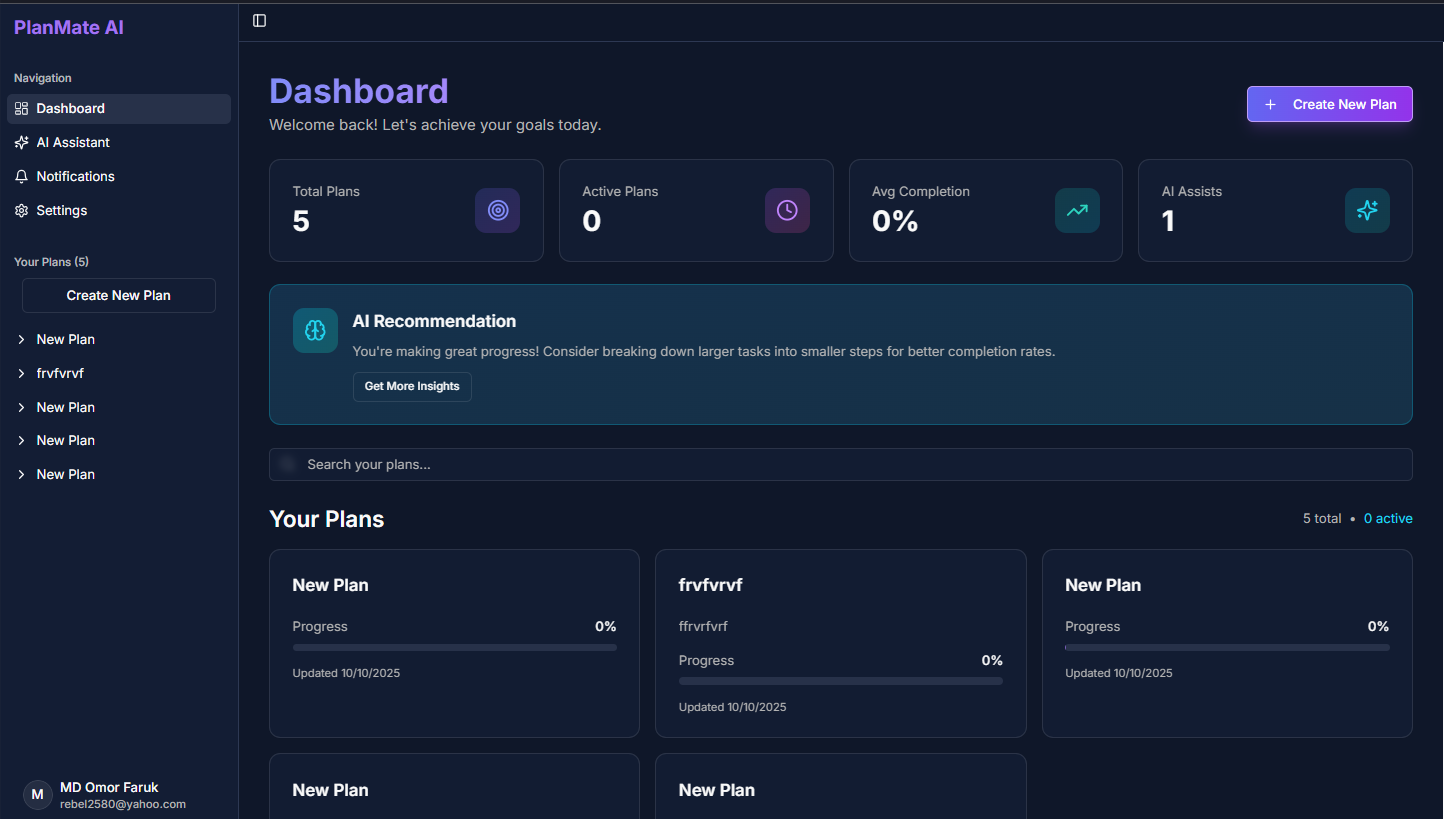Image resolution: width=1444 pixels, height=819 pixels.
Task: Click the clock icon in Active Plans
Action: pyautogui.click(x=787, y=210)
